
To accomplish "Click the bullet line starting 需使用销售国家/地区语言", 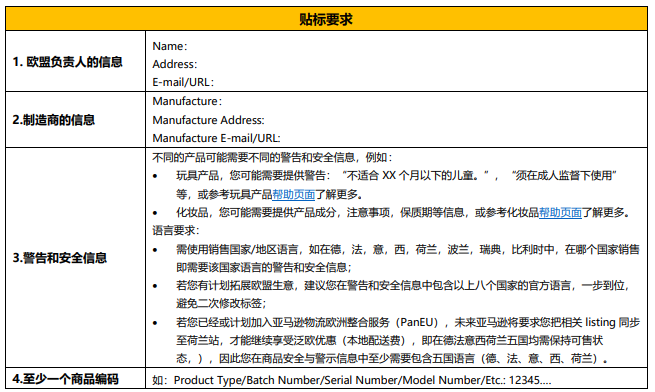I will (x=408, y=249).
